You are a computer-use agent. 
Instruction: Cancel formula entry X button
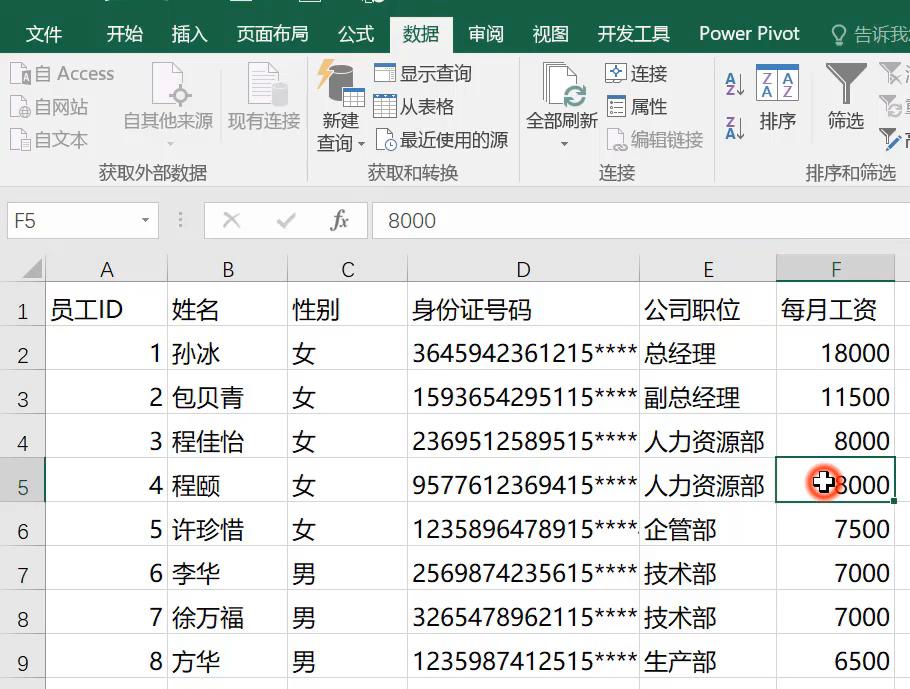pos(231,221)
